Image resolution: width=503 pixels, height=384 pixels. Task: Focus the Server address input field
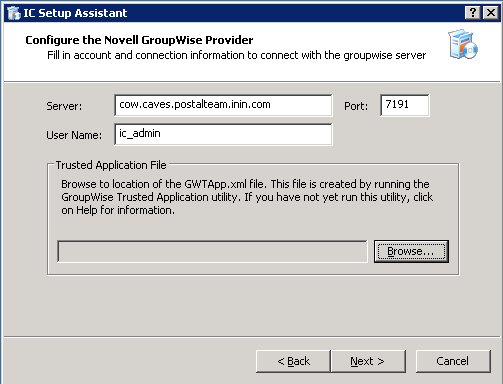pyautogui.click(x=223, y=105)
